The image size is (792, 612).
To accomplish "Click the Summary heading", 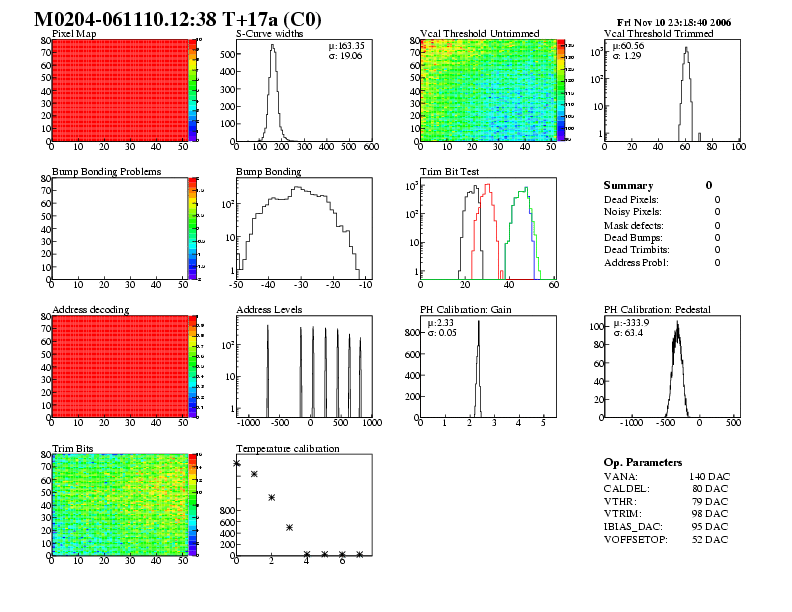I will [x=628, y=186].
